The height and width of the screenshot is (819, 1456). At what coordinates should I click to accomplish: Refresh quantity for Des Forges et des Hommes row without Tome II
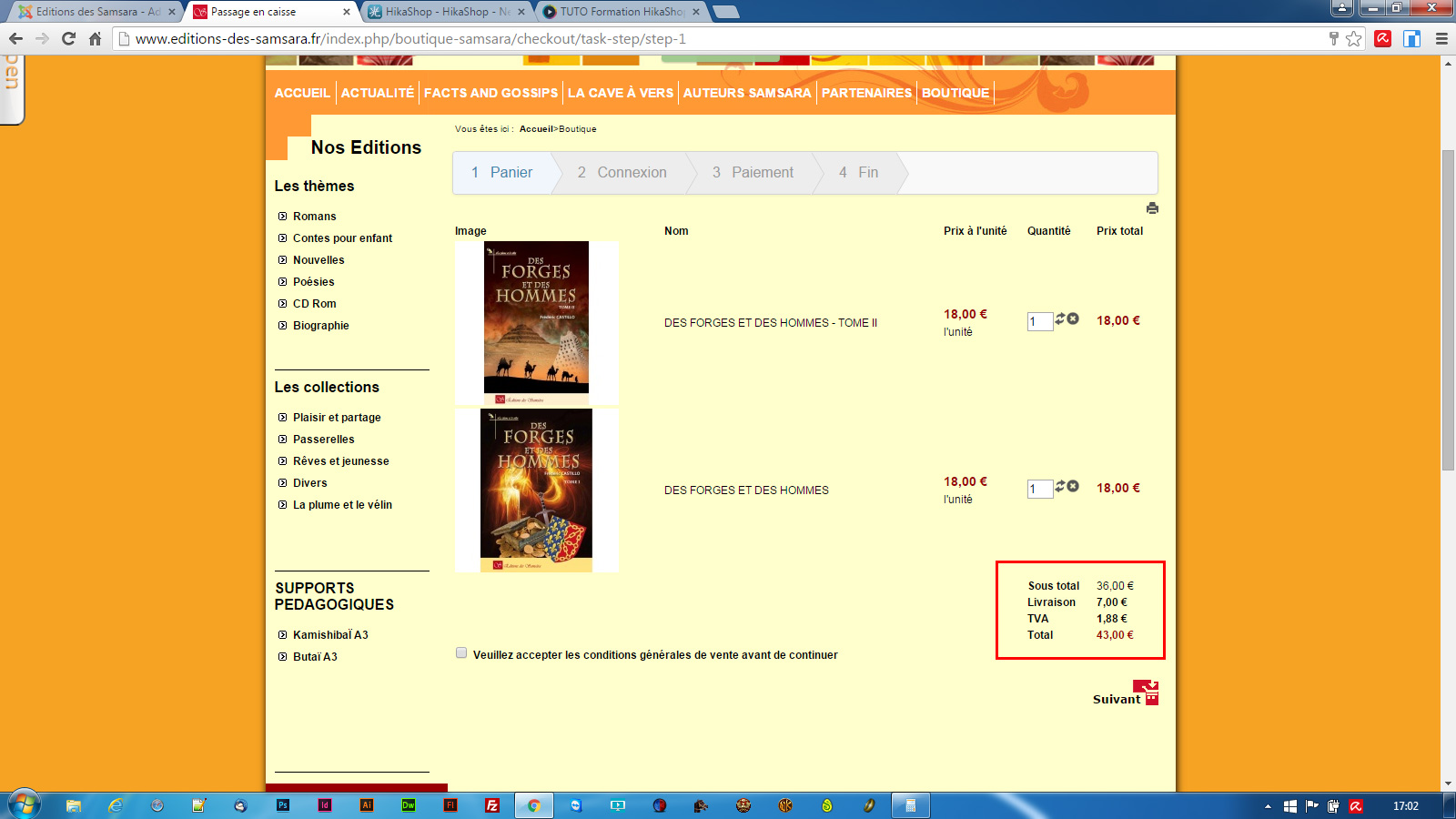1060,486
